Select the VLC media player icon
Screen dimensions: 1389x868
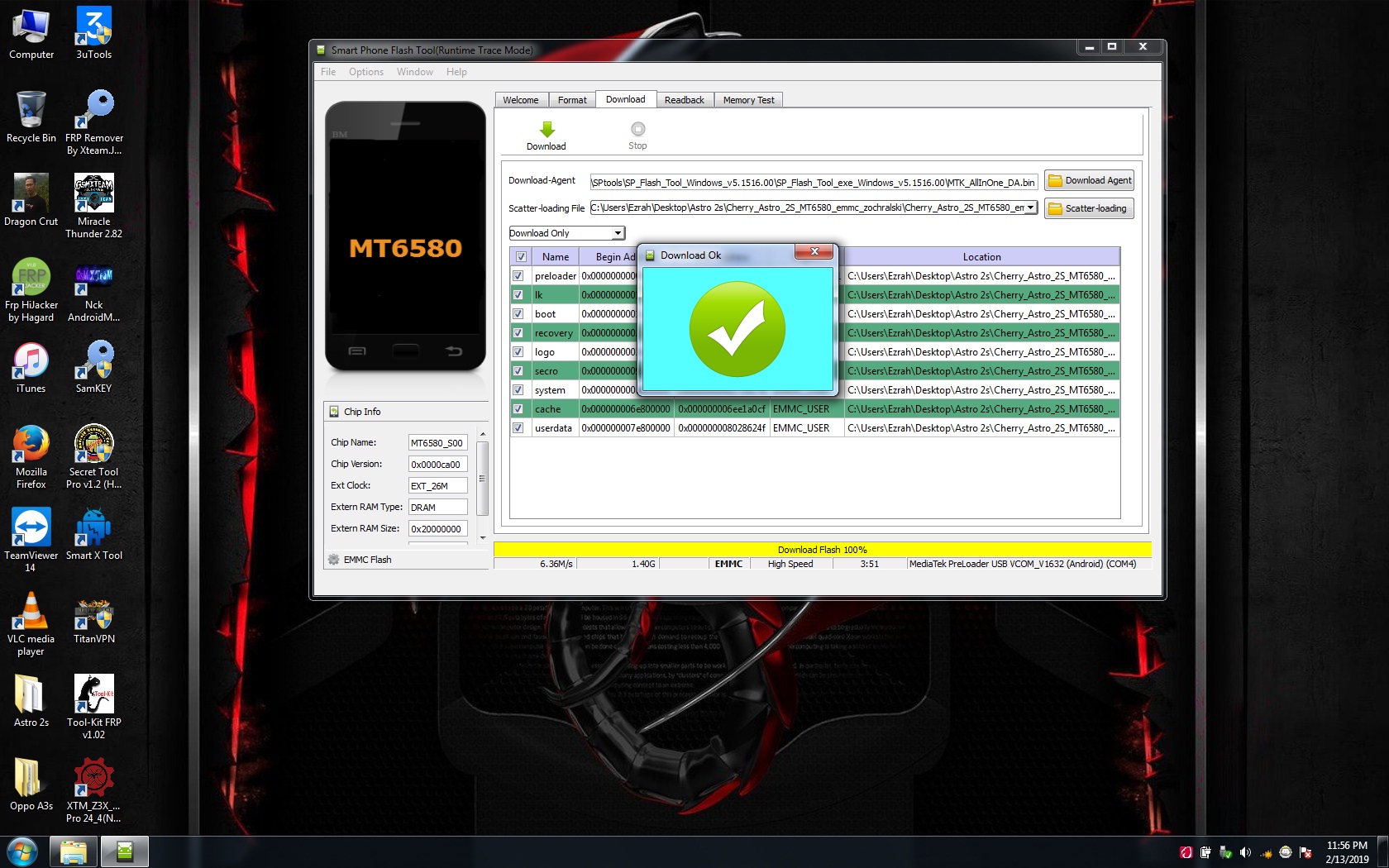[x=31, y=624]
